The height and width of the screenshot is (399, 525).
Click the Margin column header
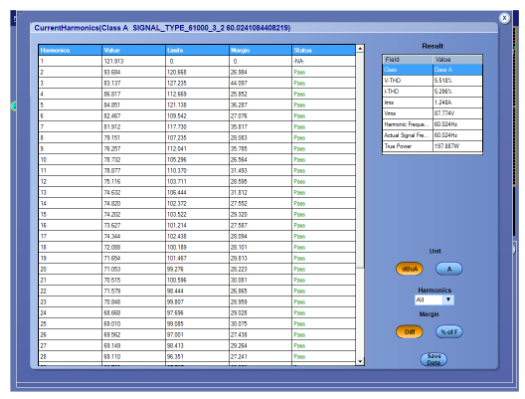260,50
